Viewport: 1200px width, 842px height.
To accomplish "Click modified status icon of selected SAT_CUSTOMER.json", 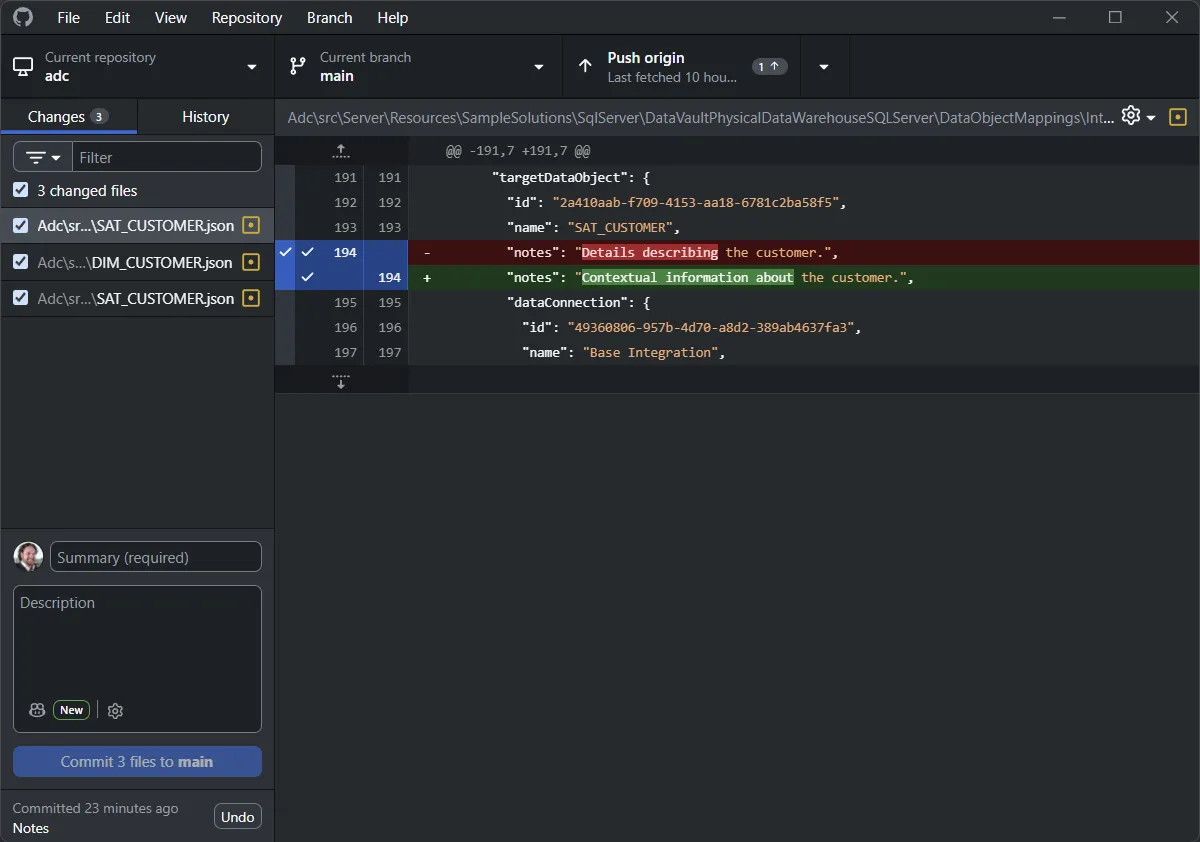I will (x=251, y=226).
